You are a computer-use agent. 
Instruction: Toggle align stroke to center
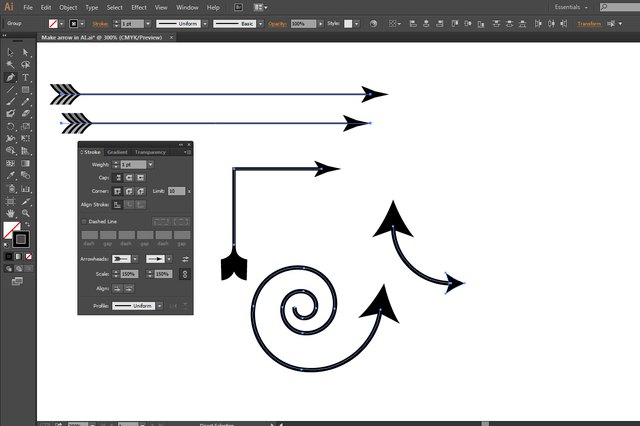[117, 204]
